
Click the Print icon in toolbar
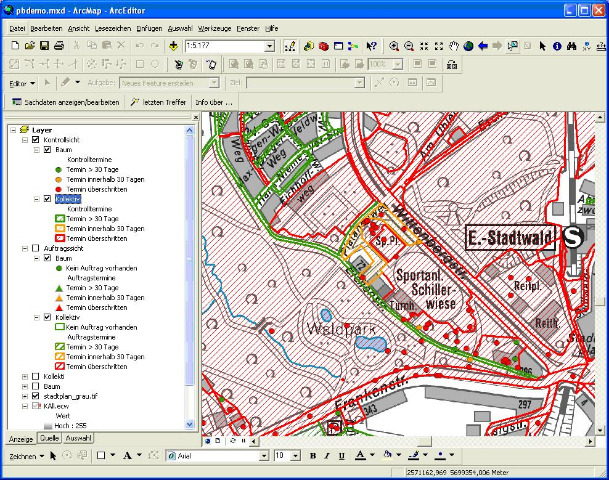(59, 46)
